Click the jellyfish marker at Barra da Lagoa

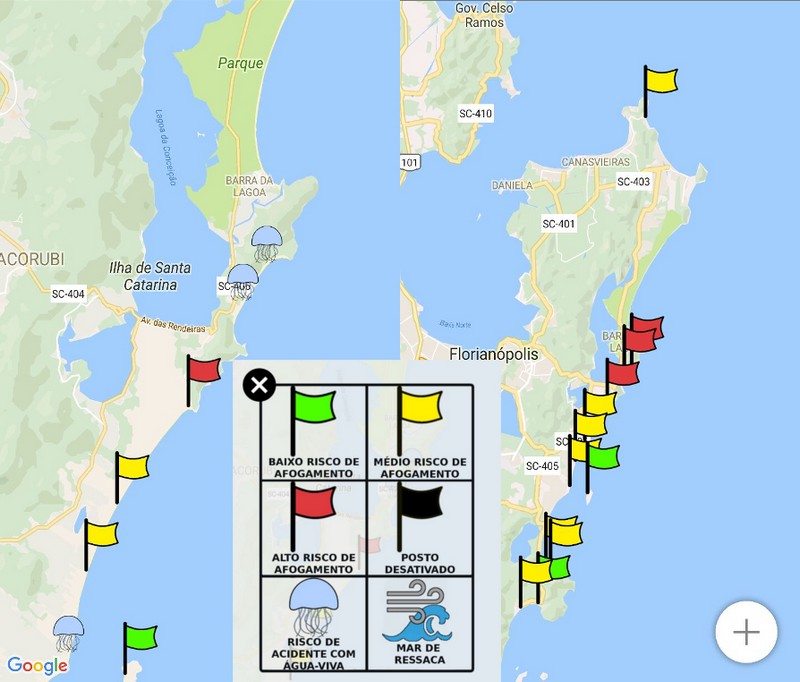[x=266, y=242]
